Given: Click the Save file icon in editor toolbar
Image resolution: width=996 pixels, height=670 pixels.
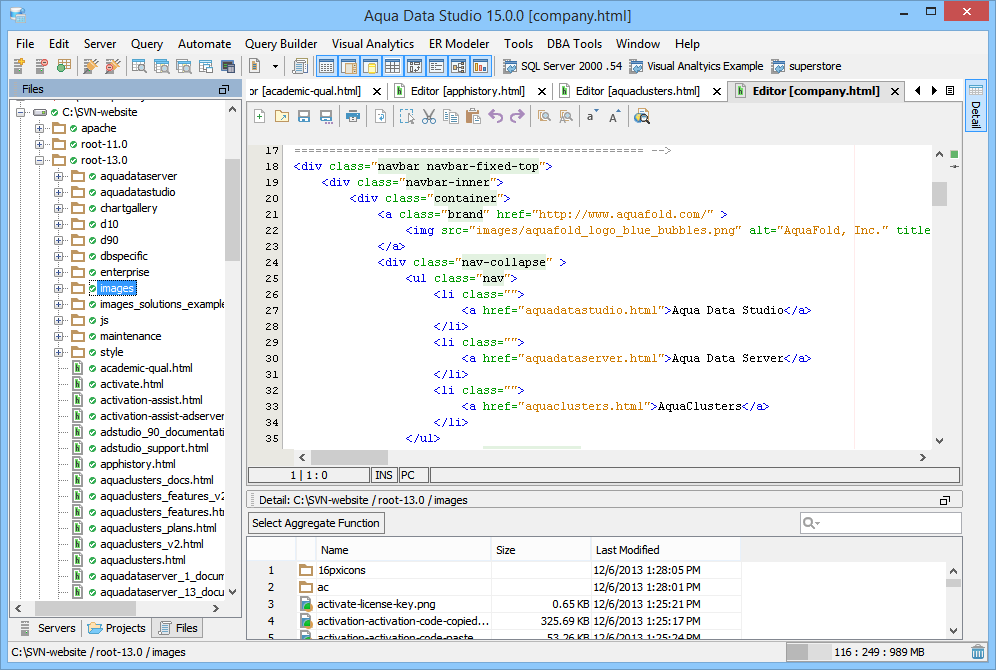Looking at the screenshot, I should click(304, 117).
